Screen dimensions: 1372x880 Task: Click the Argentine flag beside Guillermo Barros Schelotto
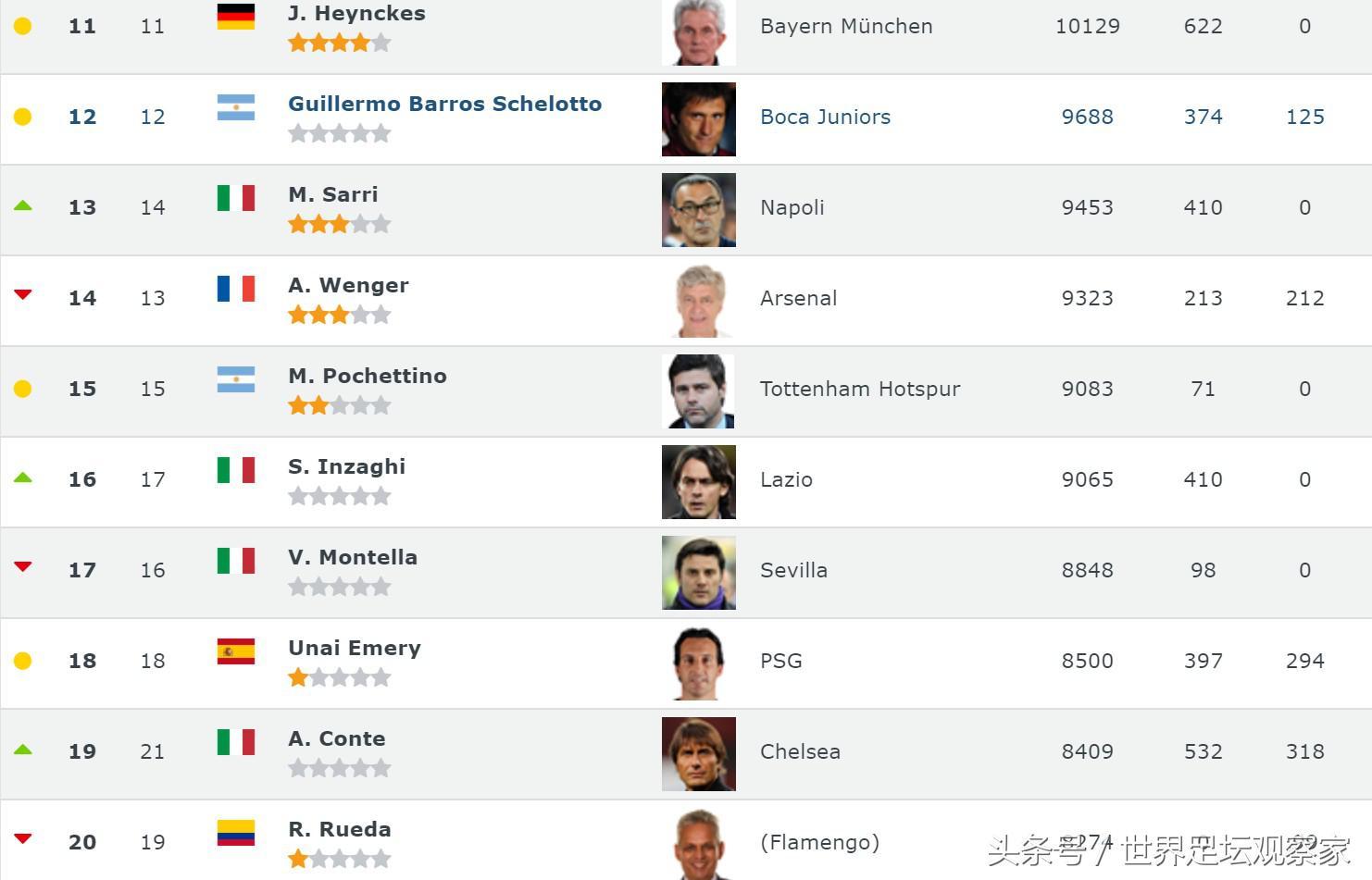point(236,107)
